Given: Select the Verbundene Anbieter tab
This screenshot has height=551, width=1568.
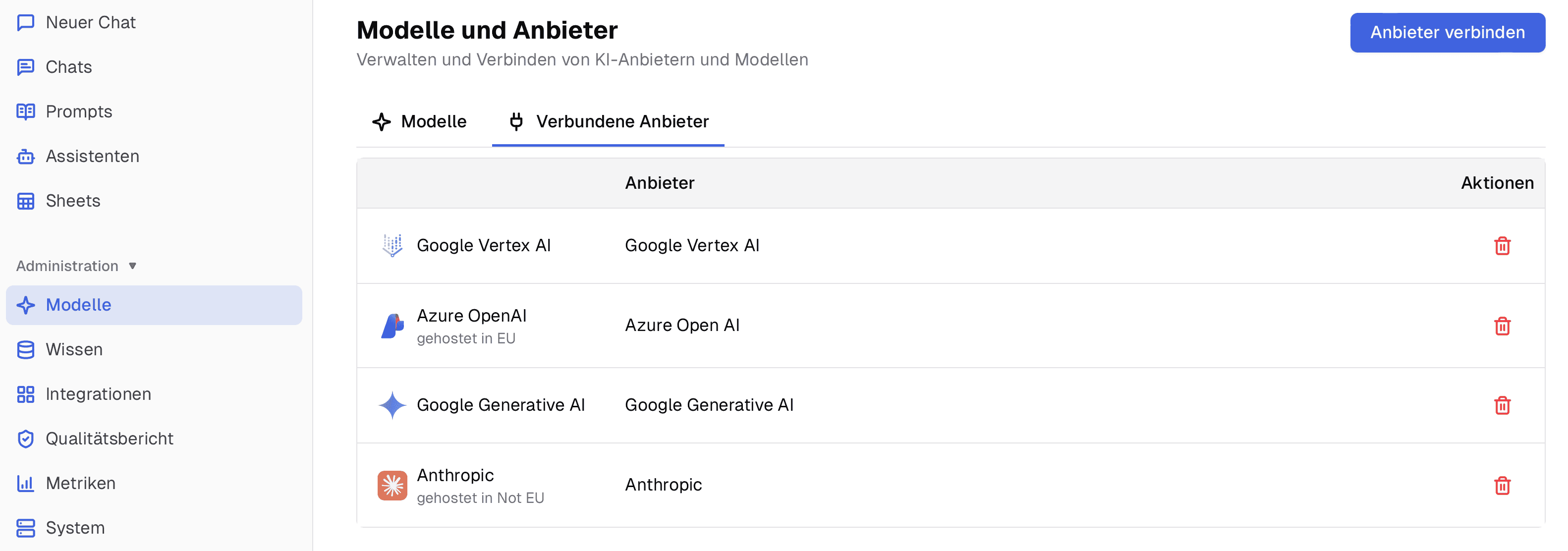Looking at the screenshot, I should pyautogui.click(x=609, y=122).
